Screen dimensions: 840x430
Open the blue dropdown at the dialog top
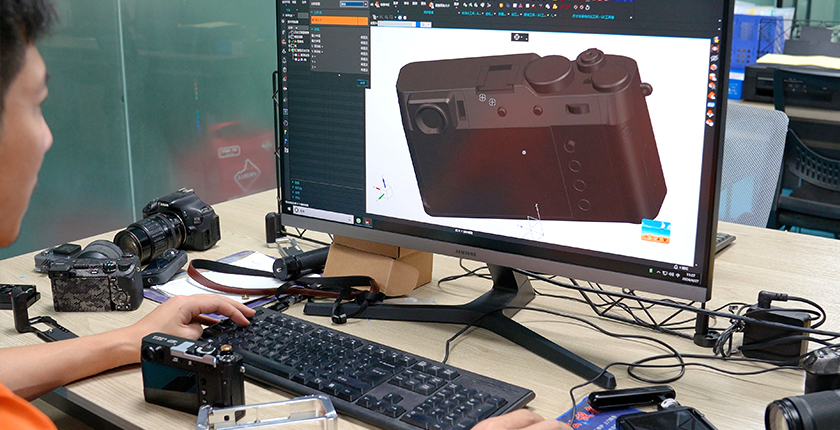[x=354, y=4]
